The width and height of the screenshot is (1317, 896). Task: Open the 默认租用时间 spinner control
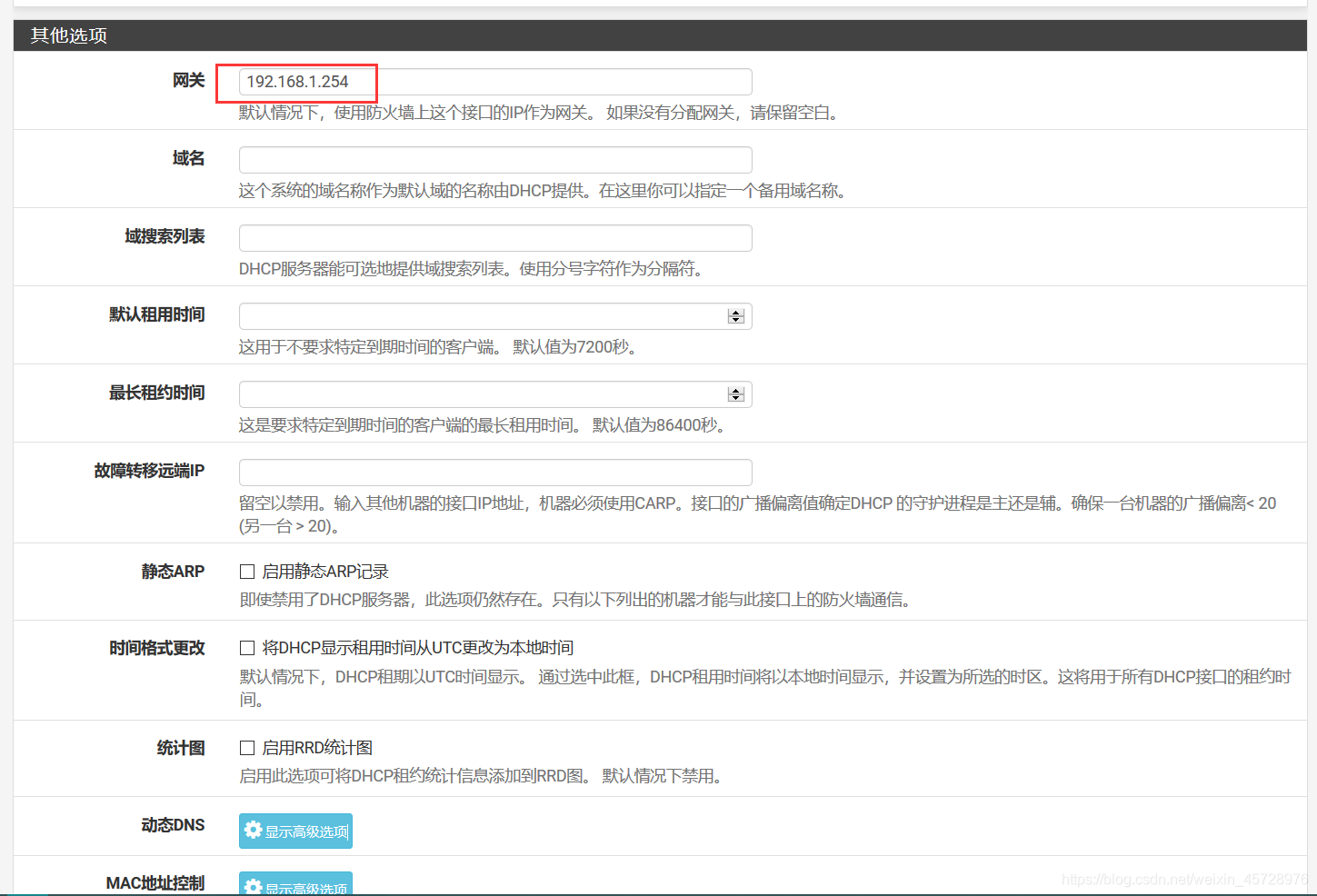coord(736,316)
